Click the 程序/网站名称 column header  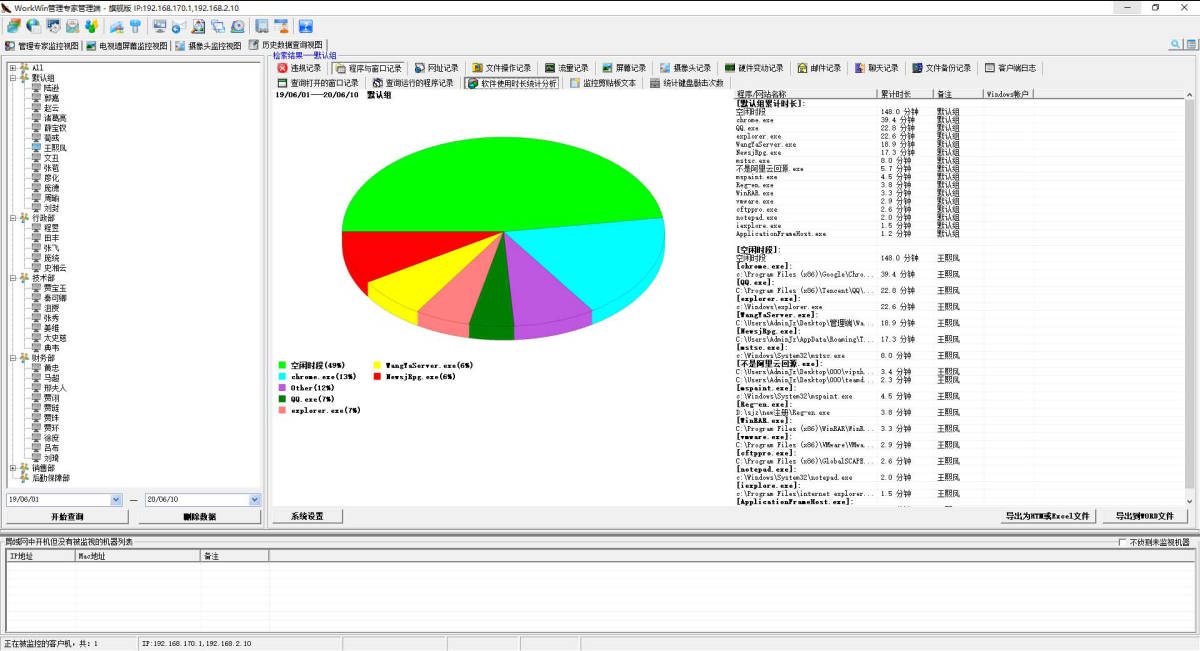(x=806, y=94)
